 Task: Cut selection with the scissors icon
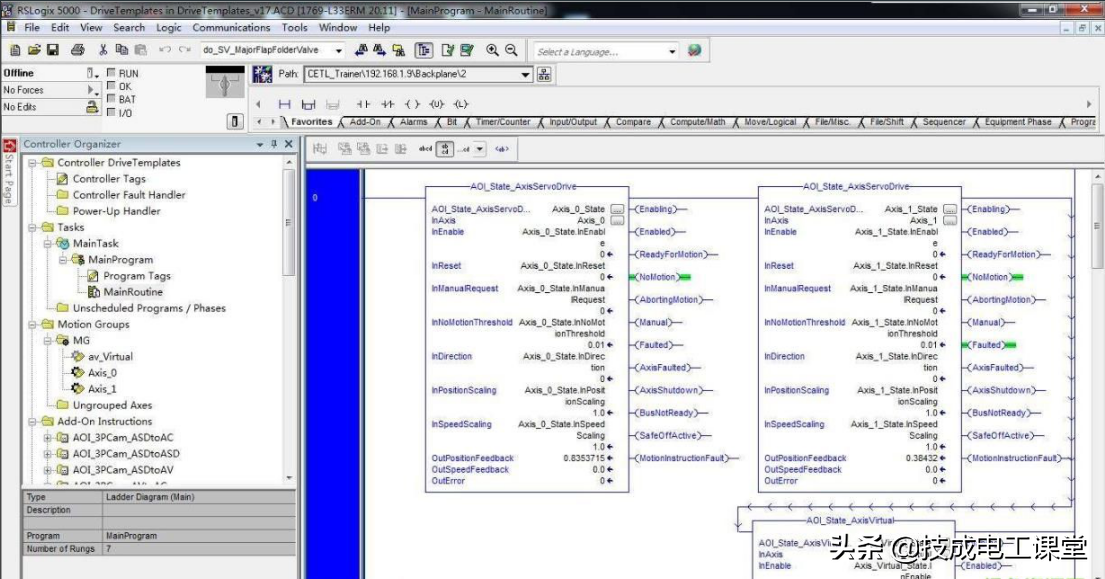(x=103, y=50)
